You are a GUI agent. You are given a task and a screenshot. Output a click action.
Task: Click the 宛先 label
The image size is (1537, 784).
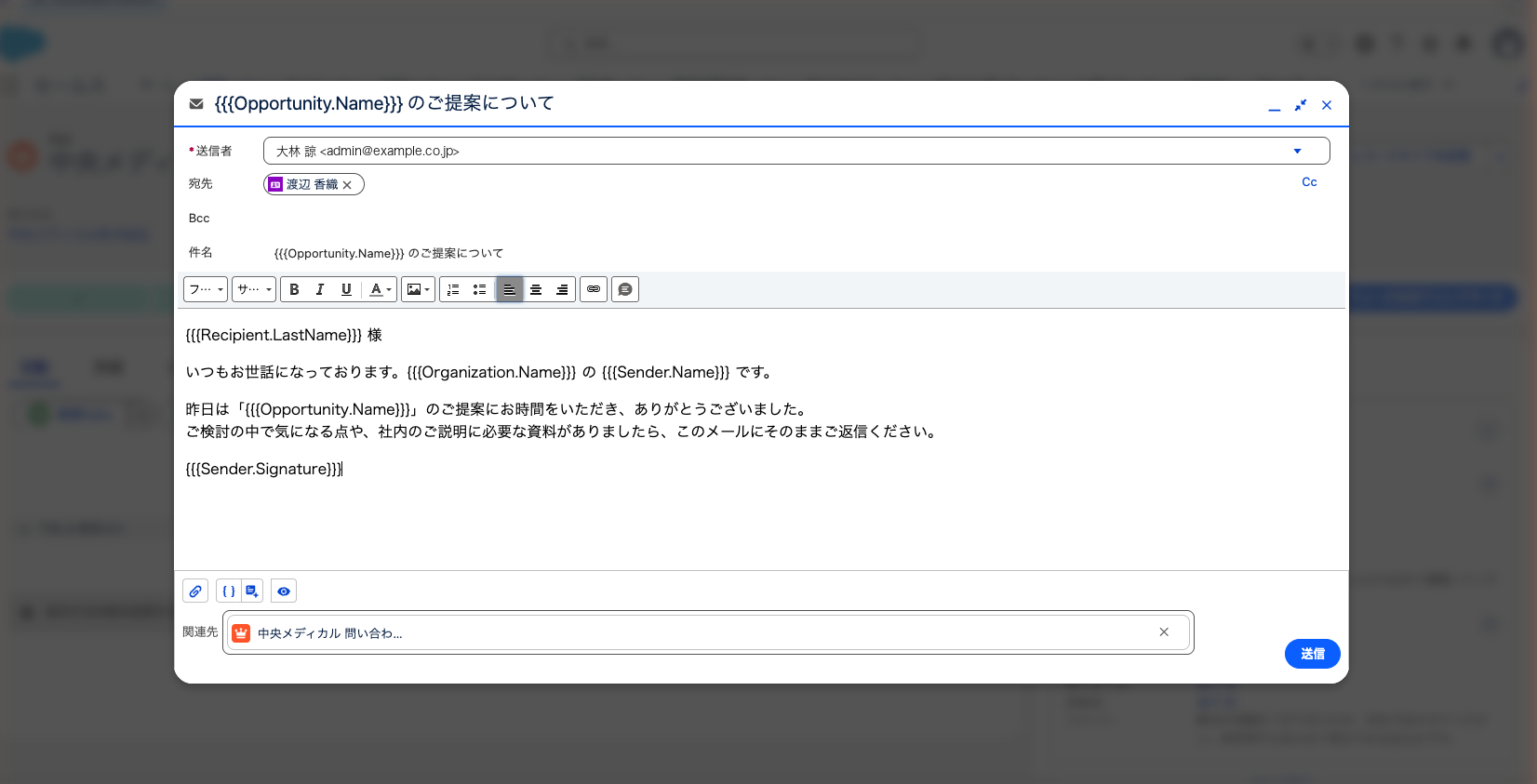tap(200, 184)
